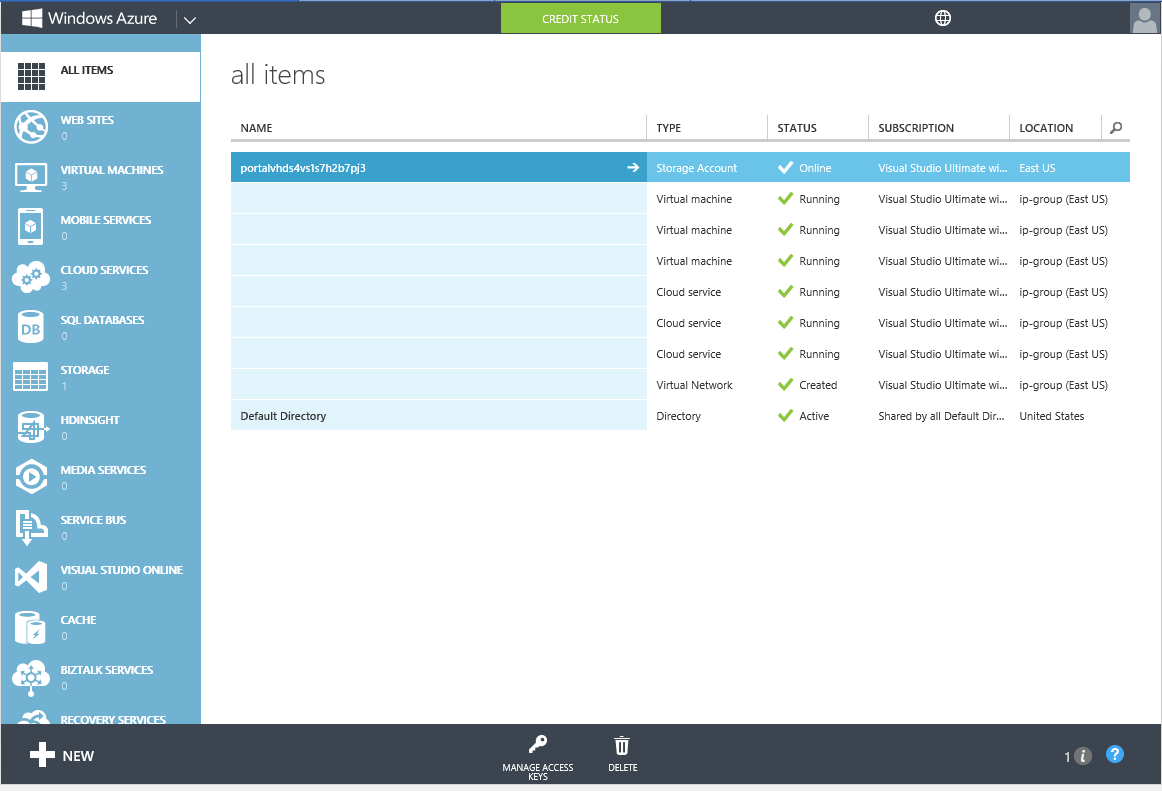The width and height of the screenshot is (1162, 791).
Task: Click the MEDIA SERVICES label
Action: point(103,470)
